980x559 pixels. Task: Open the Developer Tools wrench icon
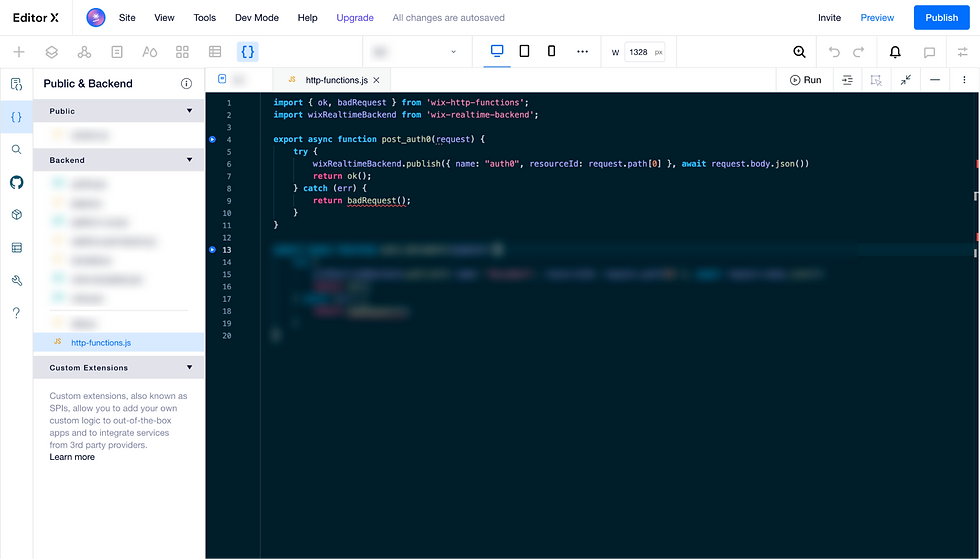16,280
